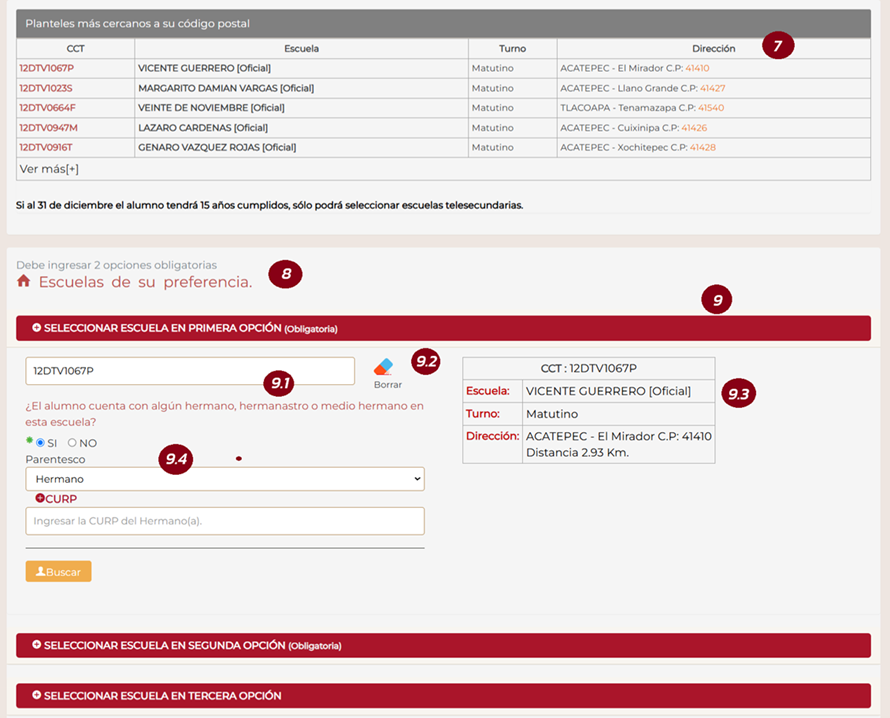Click the red step 9.4 marker badge
890x718 pixels.
pyautogui.click(x=177, y=459)
